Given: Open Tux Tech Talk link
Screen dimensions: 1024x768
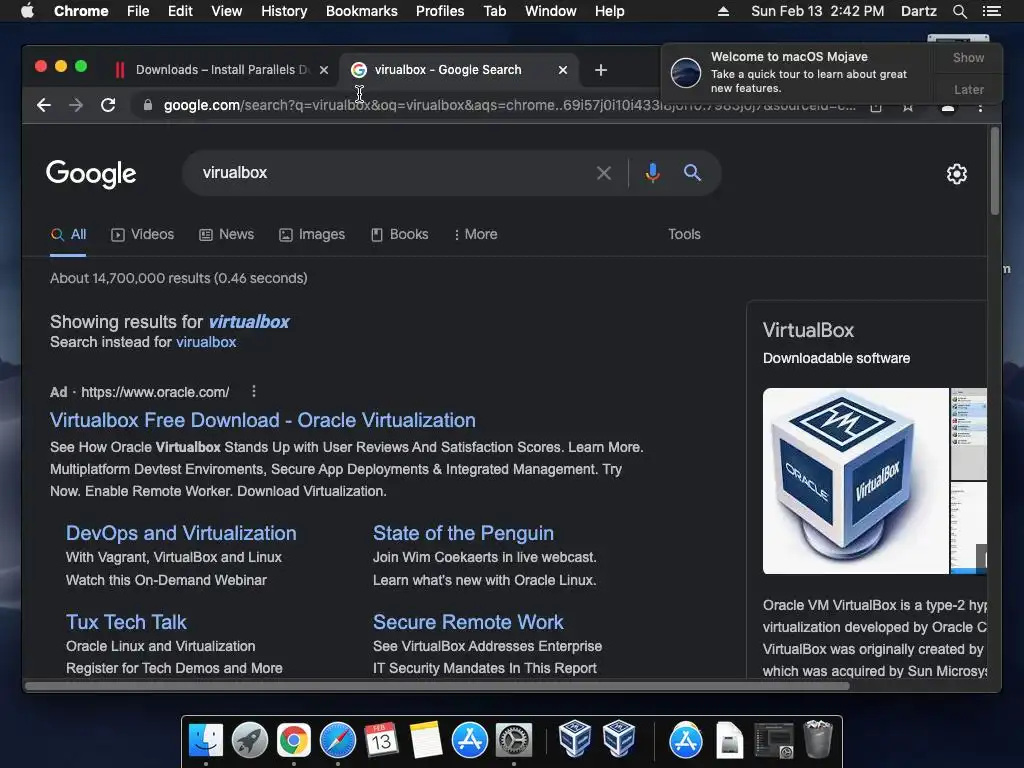Looking at the screenshot, I should (126, 622).
